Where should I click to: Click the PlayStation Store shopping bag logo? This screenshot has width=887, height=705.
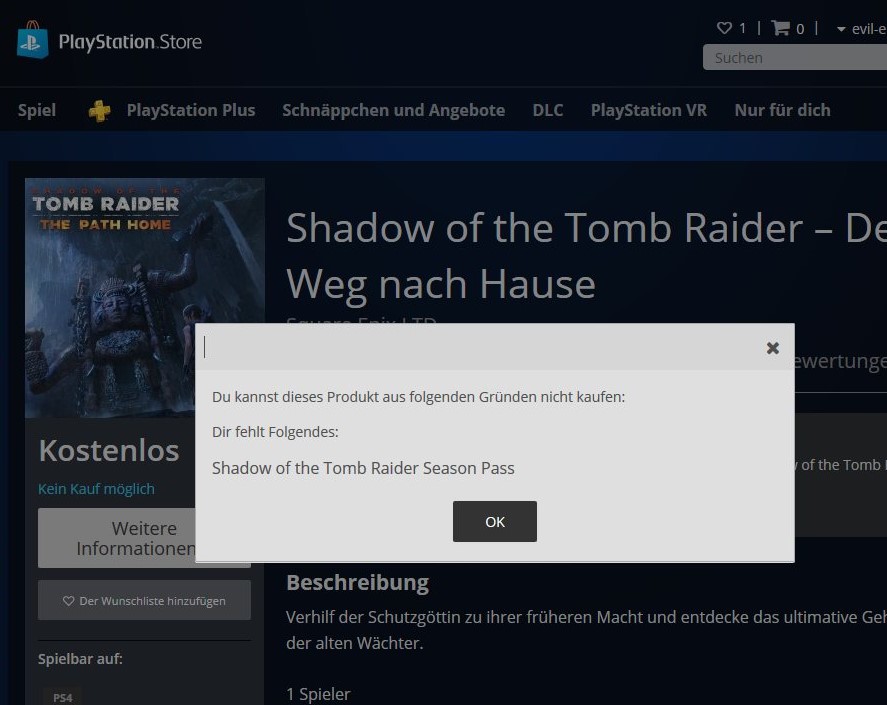pos(32,40)
